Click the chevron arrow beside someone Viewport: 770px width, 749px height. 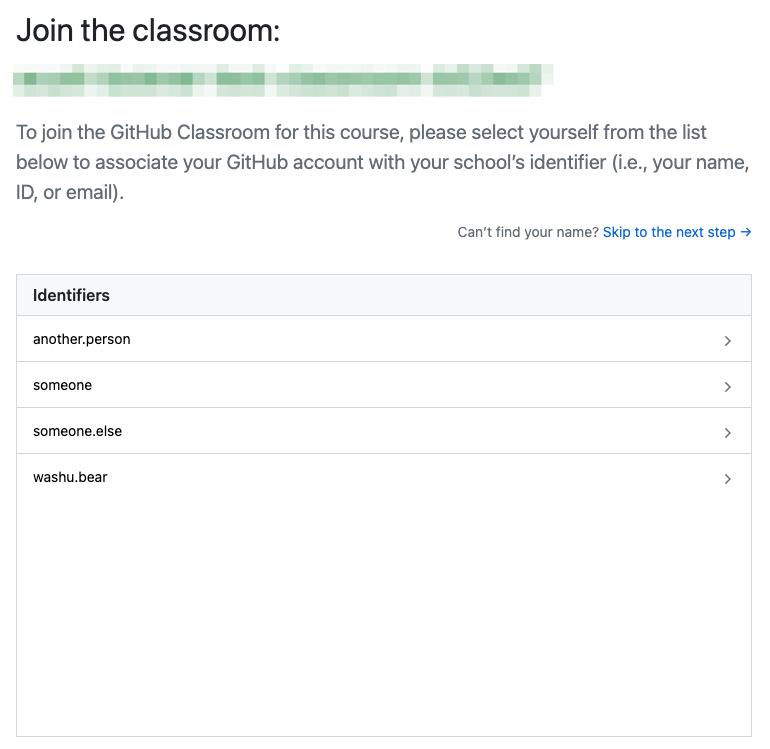(728, 387)
